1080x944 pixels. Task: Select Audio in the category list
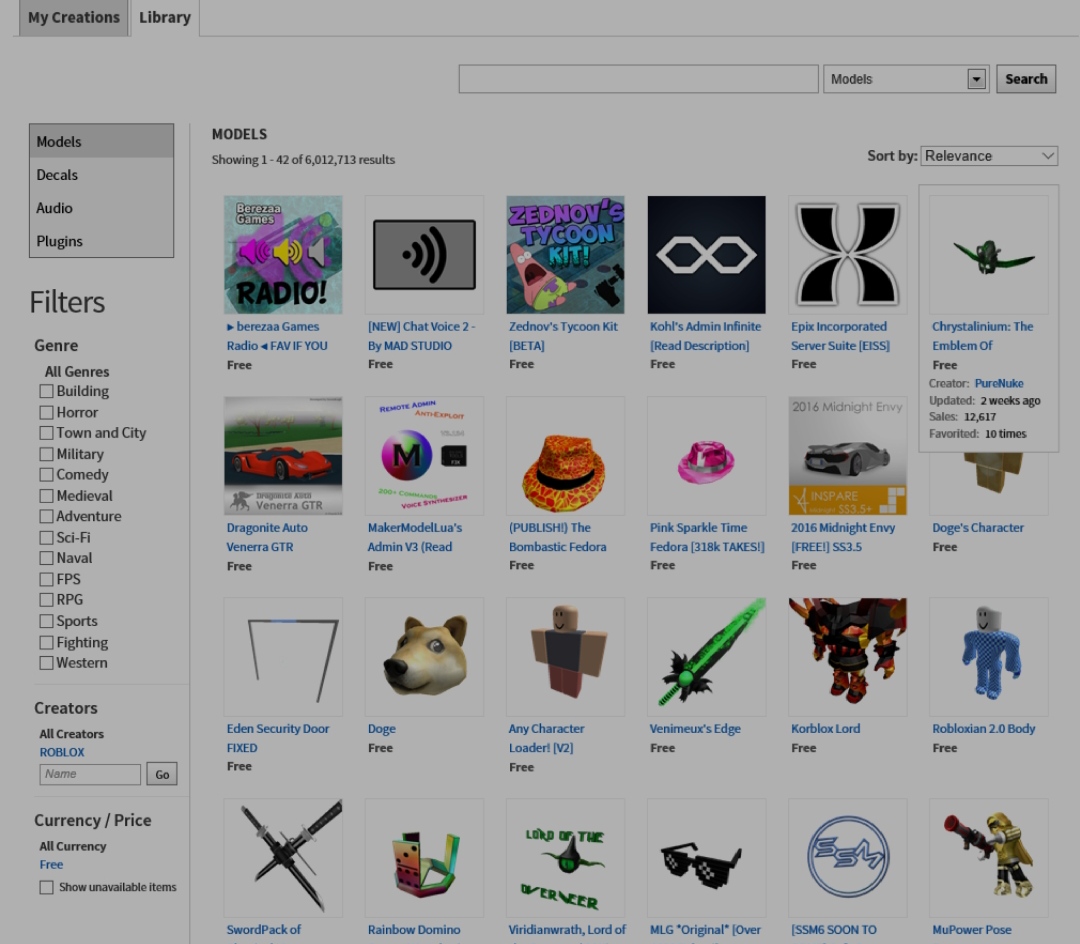pos(101,208)
